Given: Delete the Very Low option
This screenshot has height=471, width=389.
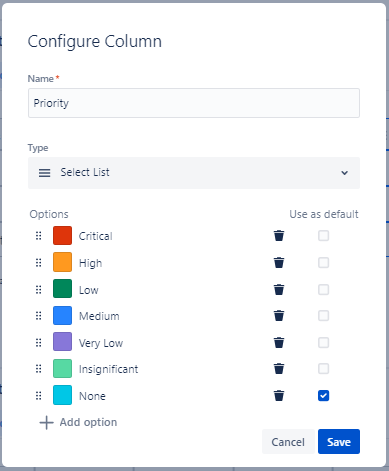Looking at the screenshot, I should (x=279, y=342).
